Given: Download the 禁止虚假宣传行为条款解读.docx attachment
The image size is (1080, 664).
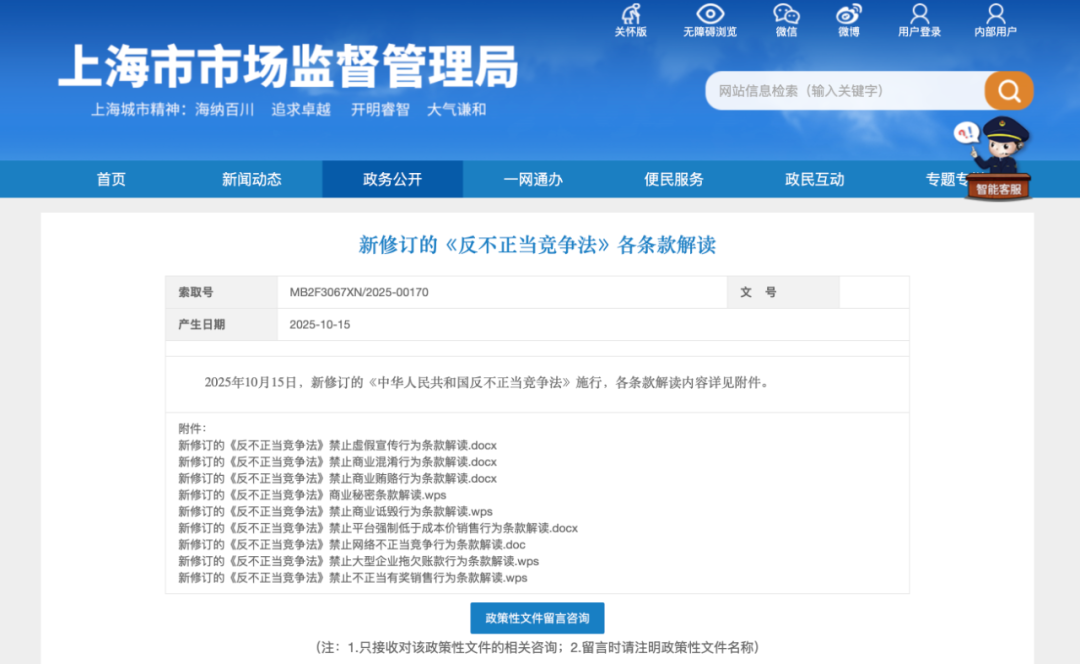Looking at the screenshot, I should (337, 446).
